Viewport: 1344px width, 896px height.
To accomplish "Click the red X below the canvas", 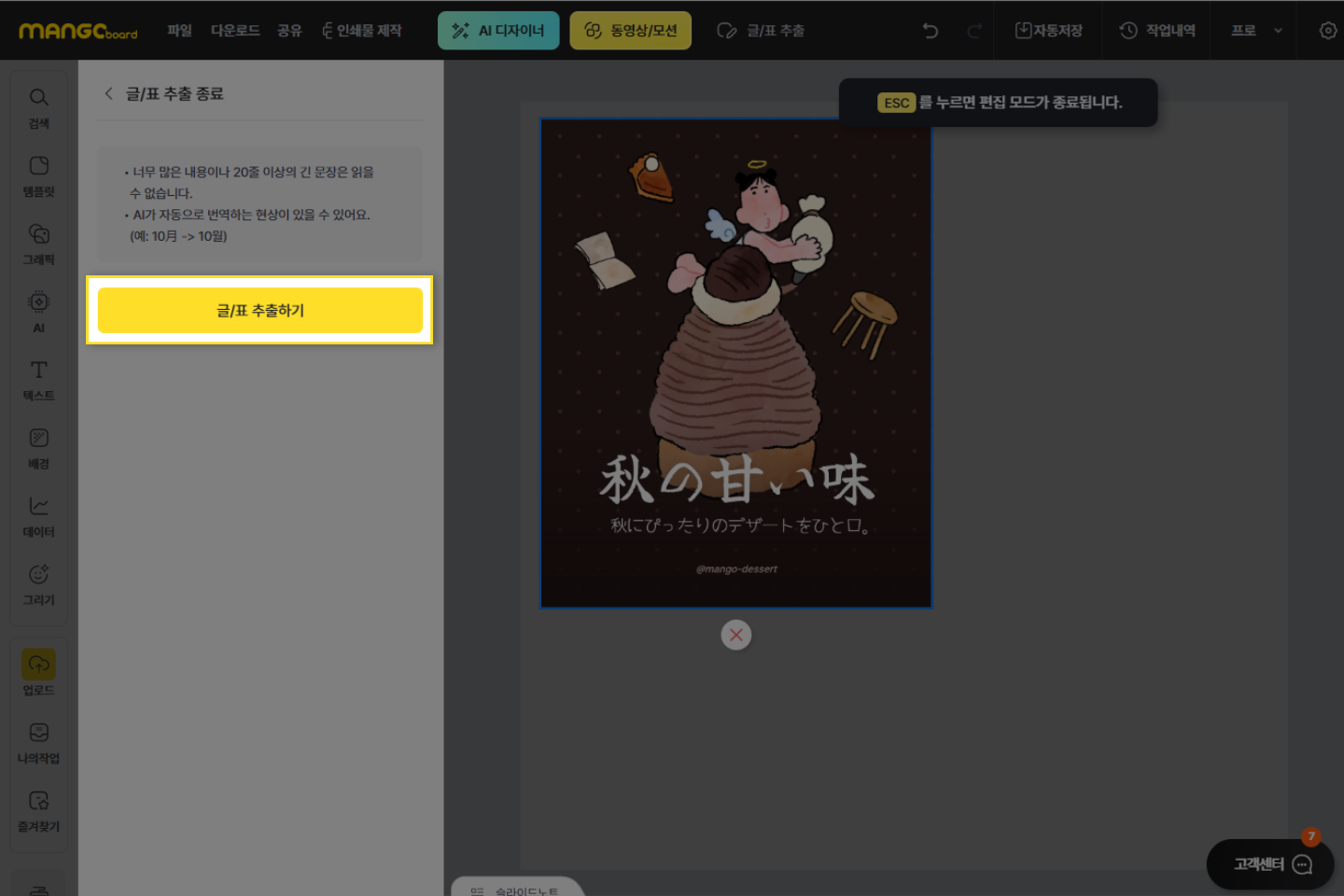I will click(x=735, y=636).
